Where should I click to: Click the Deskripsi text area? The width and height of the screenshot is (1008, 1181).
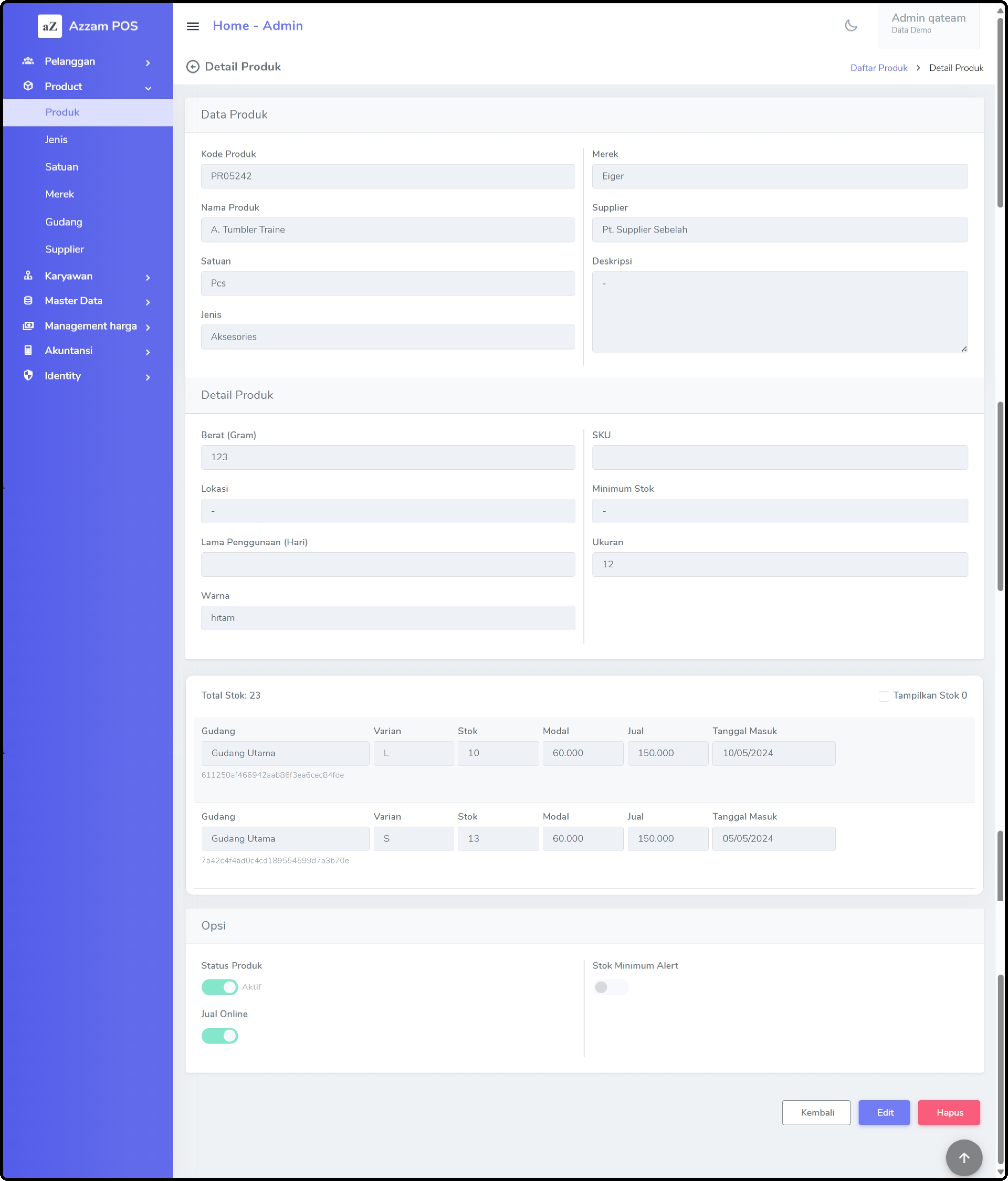[779, 312]
